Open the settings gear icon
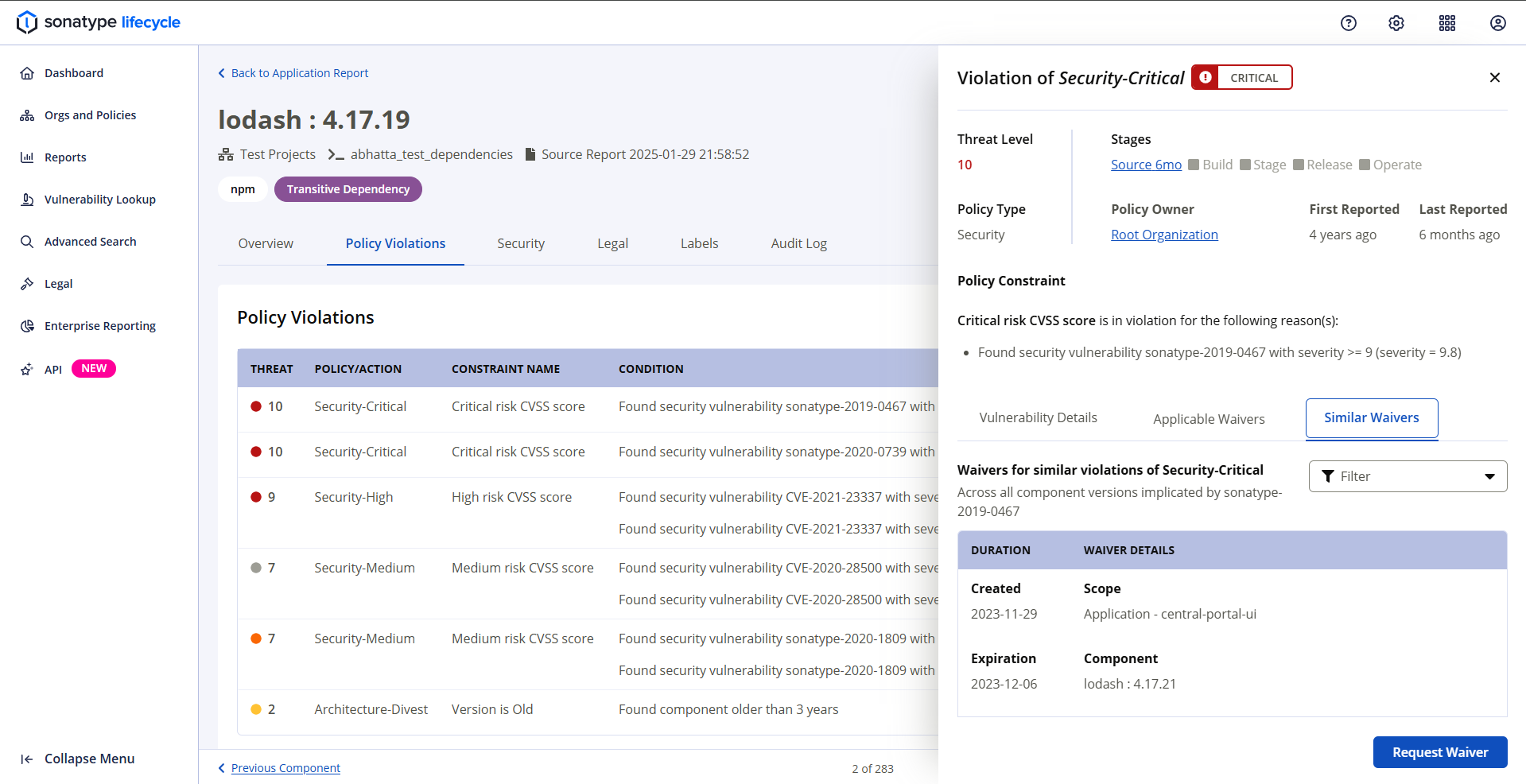The height and width of the screenshot is (784, 1526). pyautogui.click(x=1396, y=23)
